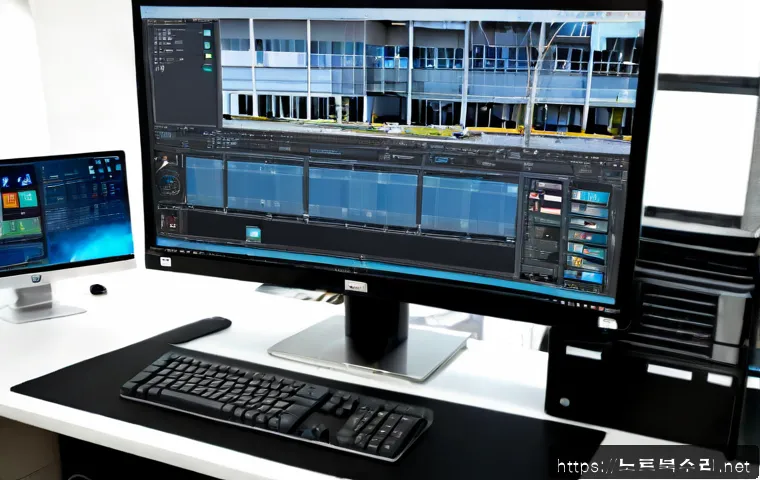Click the yellow-green square icon in the dark side panel
This screenshot has width=760, height=480.
click(208, 56)
